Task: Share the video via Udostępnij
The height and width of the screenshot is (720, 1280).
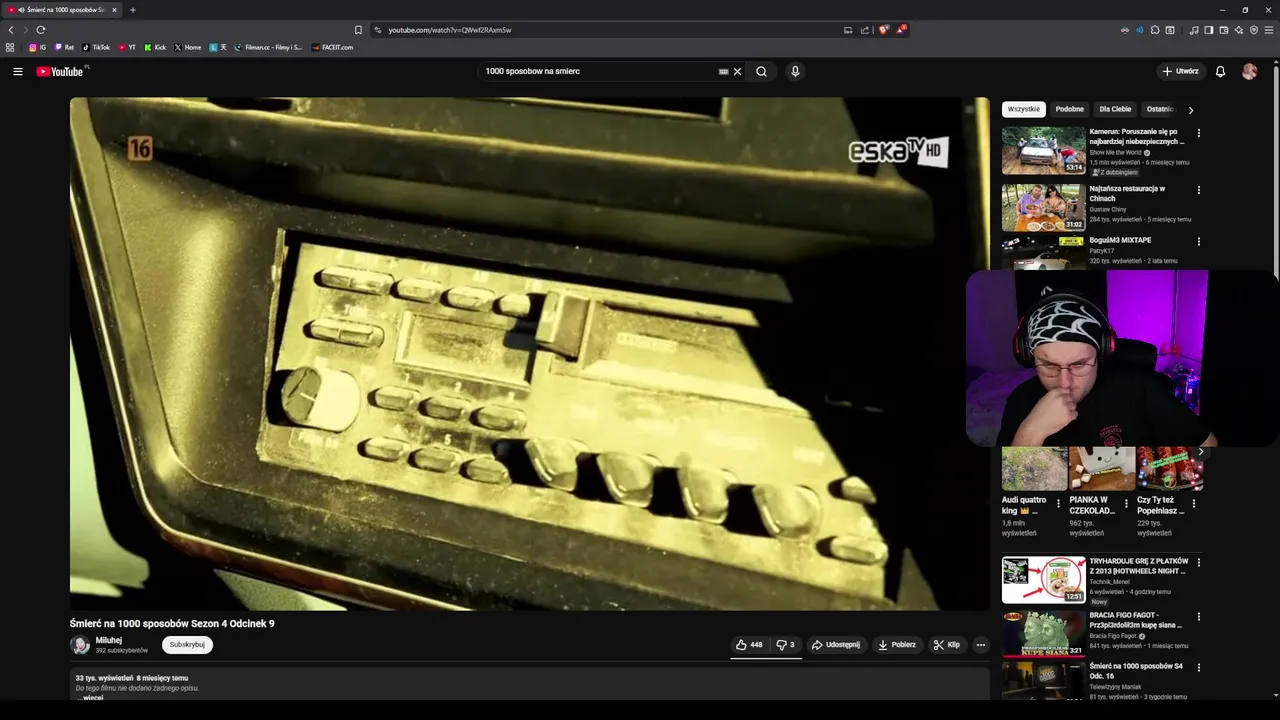Action: tap(836, 645)
